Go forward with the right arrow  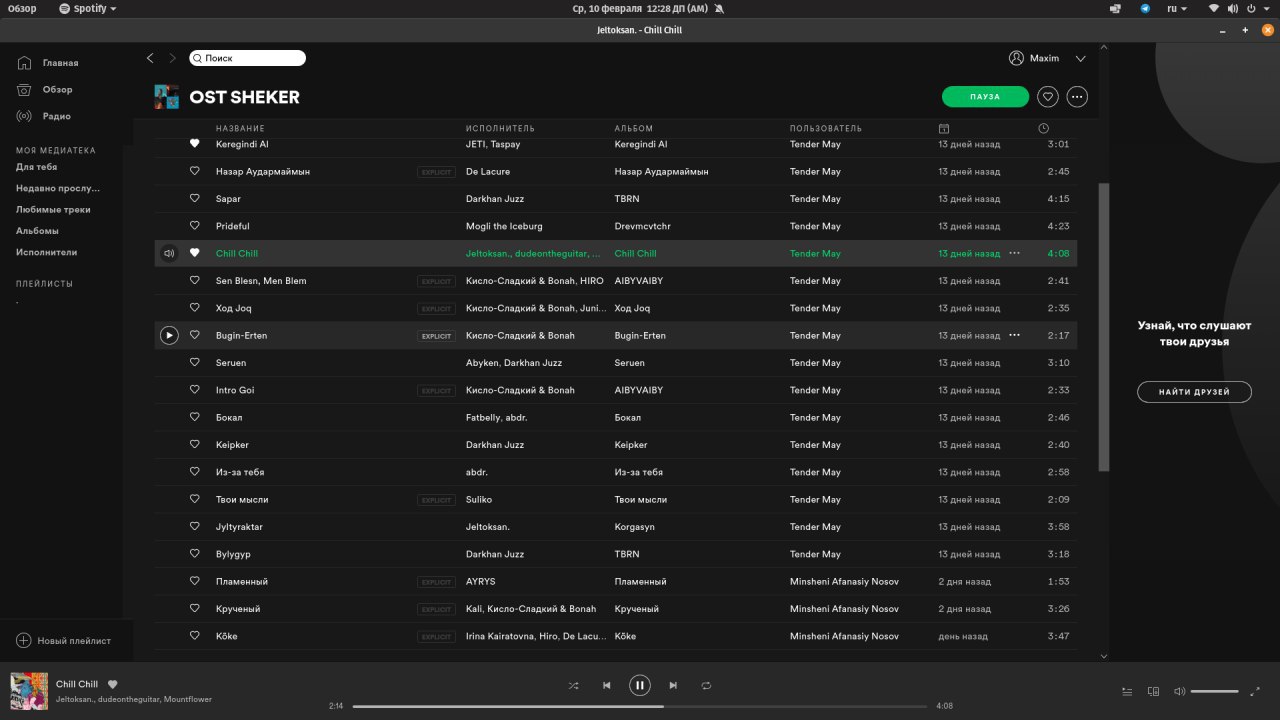172,58
